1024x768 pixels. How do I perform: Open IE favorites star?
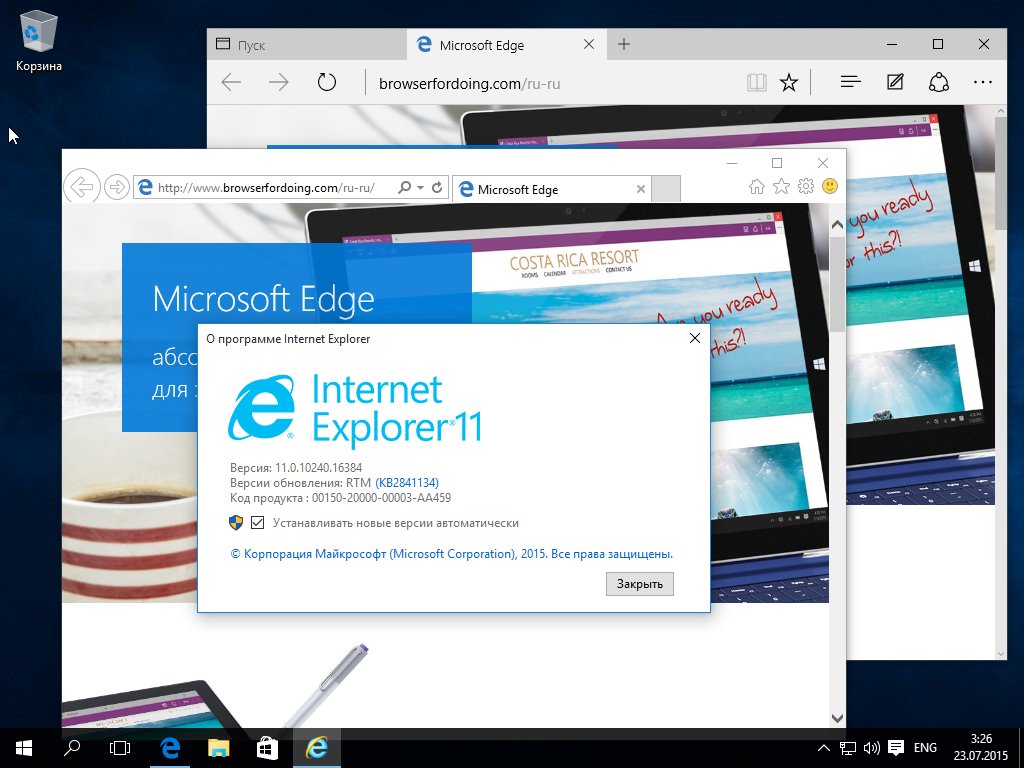pyautogui.click(x=781, y=187)
